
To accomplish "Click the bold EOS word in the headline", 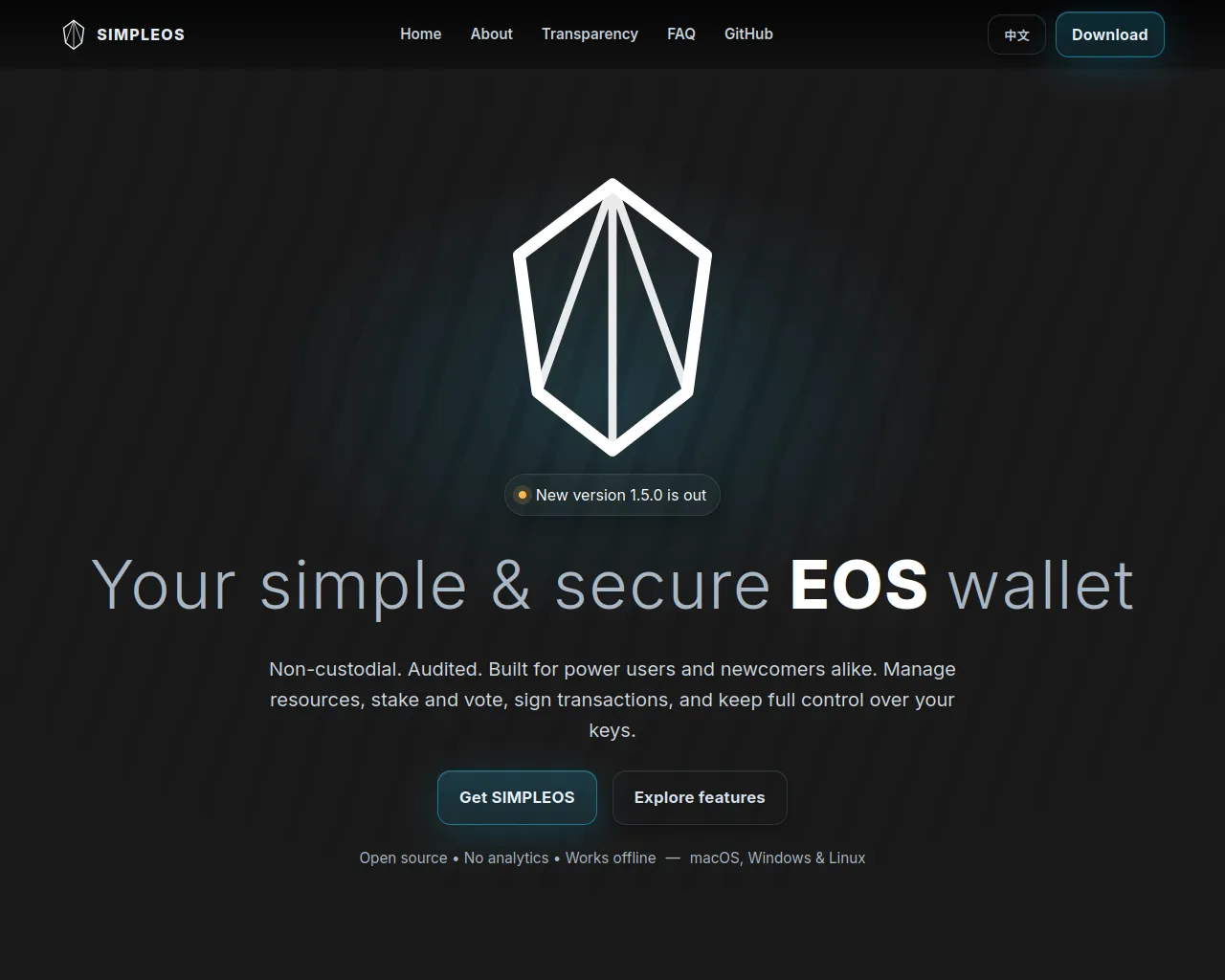I will 859,584.
